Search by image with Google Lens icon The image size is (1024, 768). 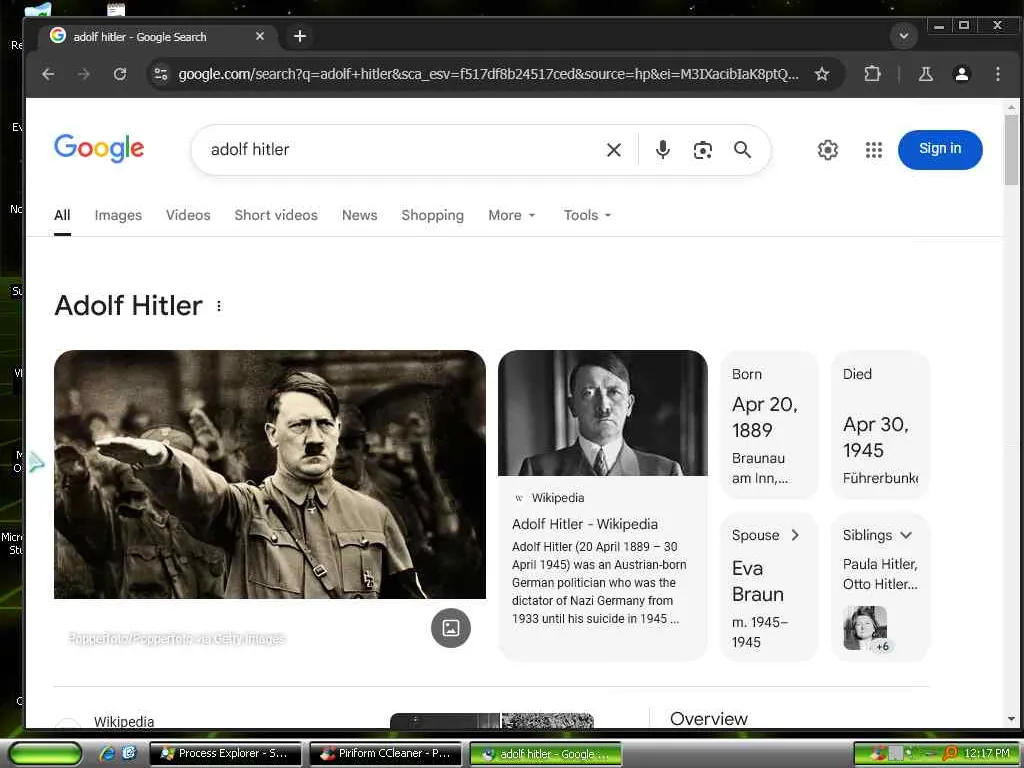point(703,150)
